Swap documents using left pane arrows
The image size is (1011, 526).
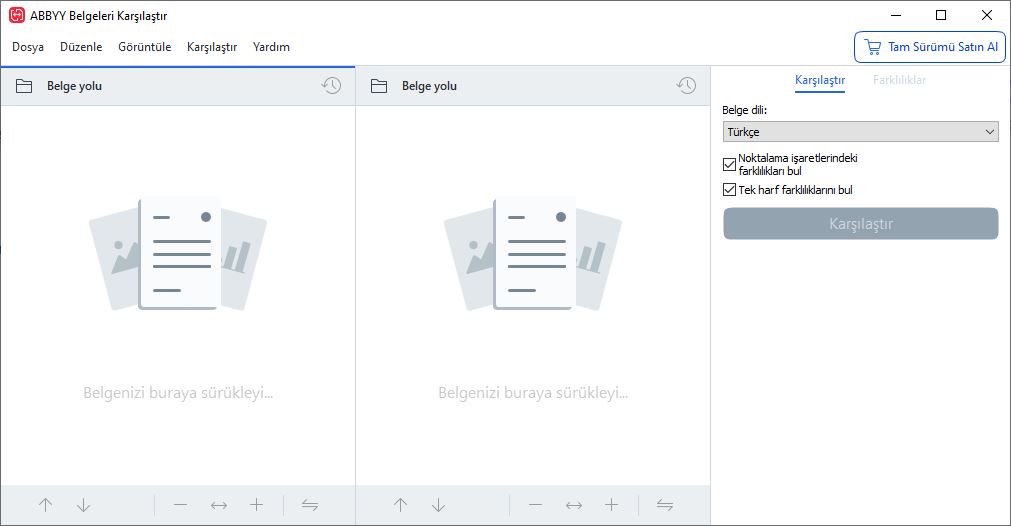310,505
